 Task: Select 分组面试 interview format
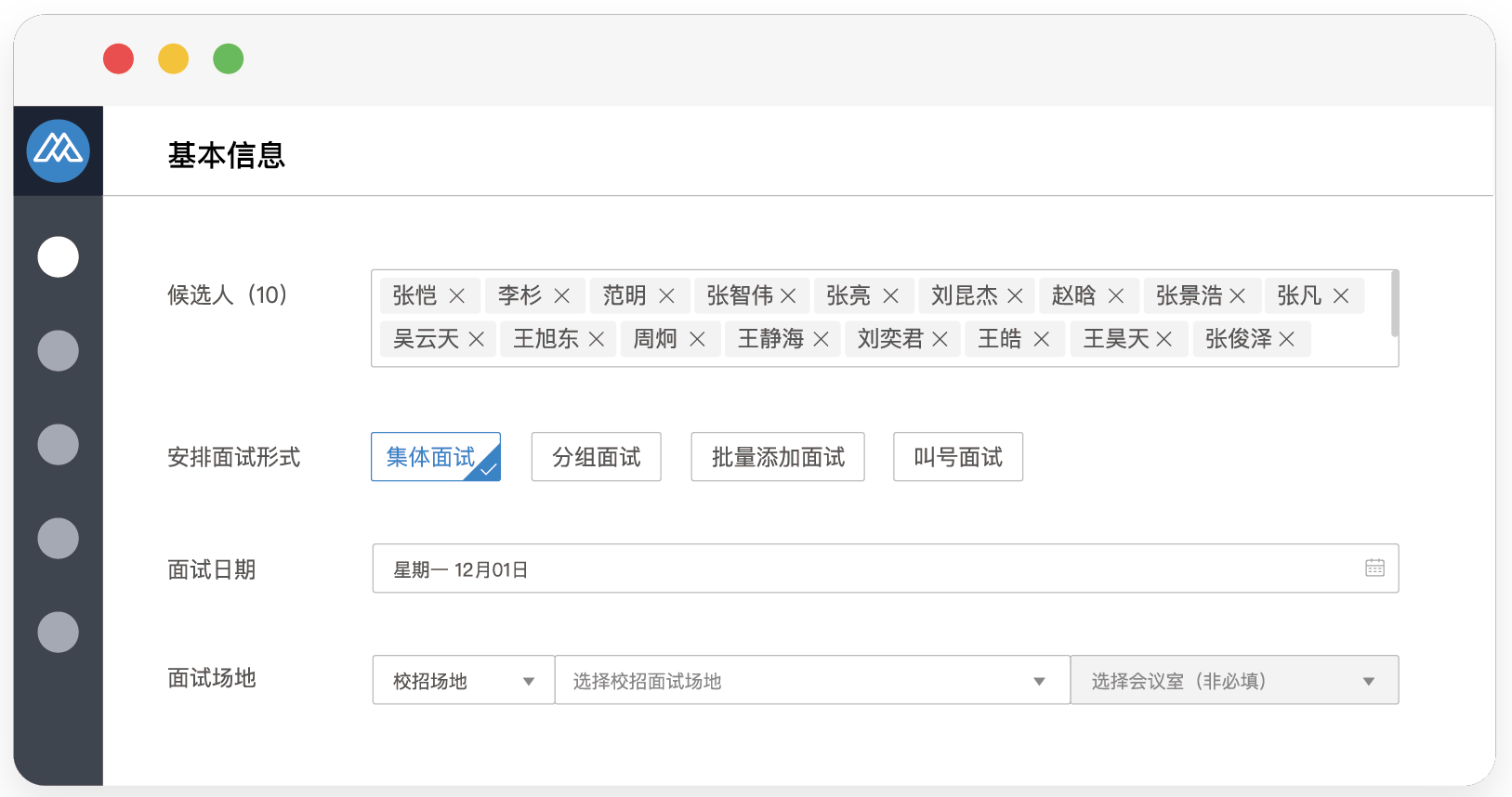pos(597,457)
